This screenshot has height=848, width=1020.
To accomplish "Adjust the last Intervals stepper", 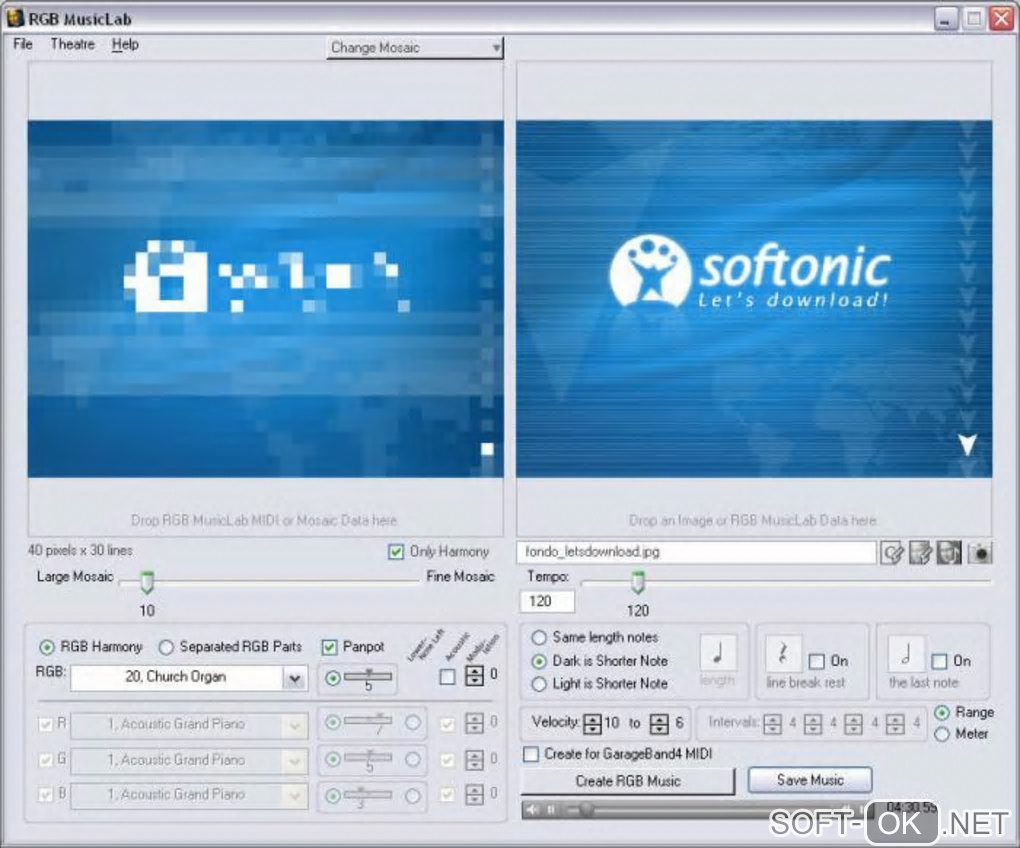I will (895, 723).
